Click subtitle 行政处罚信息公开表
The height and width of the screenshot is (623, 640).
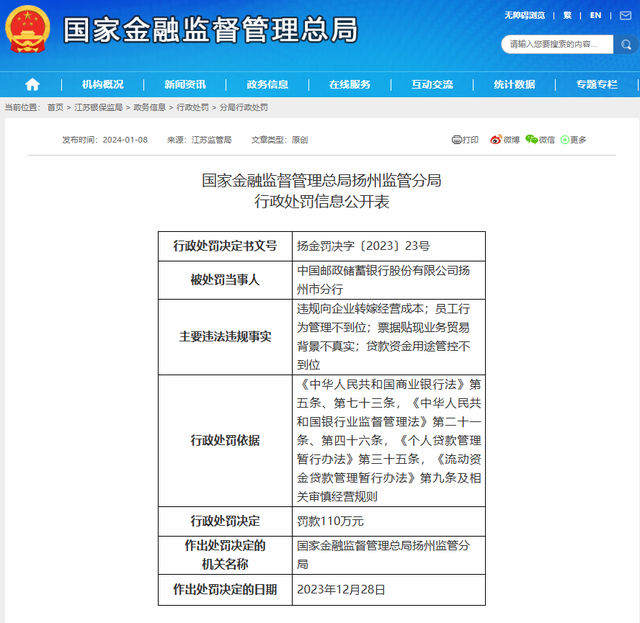click(x=322, y=202)
